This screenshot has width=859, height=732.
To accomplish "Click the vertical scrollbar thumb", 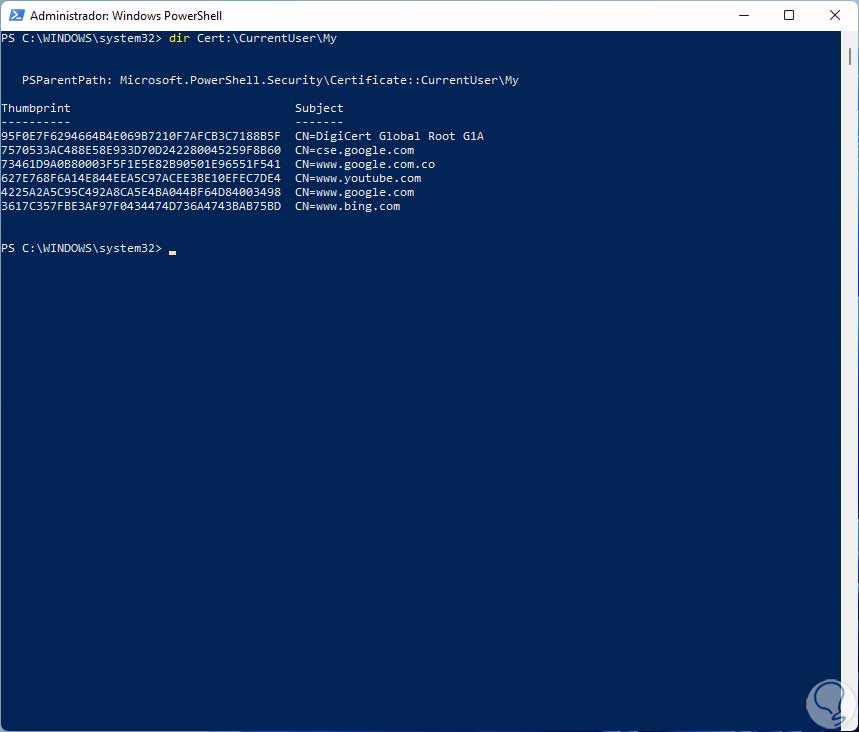I will tap(850, 56).
